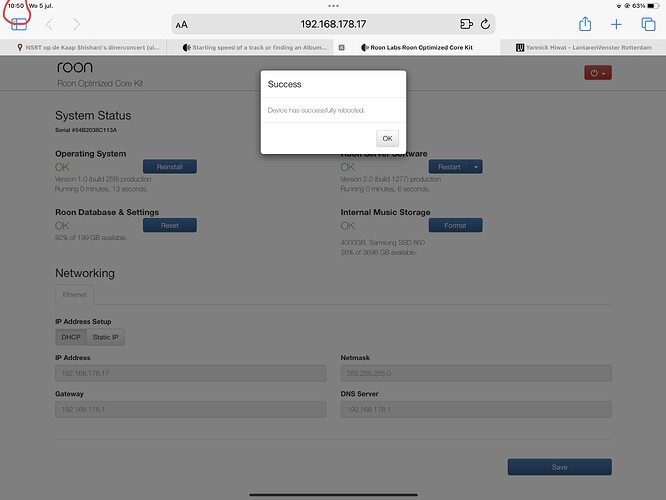This screenshot has width=666, height=500.
Task: Select the Ethernet networking tab
Action: click(74, 294)
